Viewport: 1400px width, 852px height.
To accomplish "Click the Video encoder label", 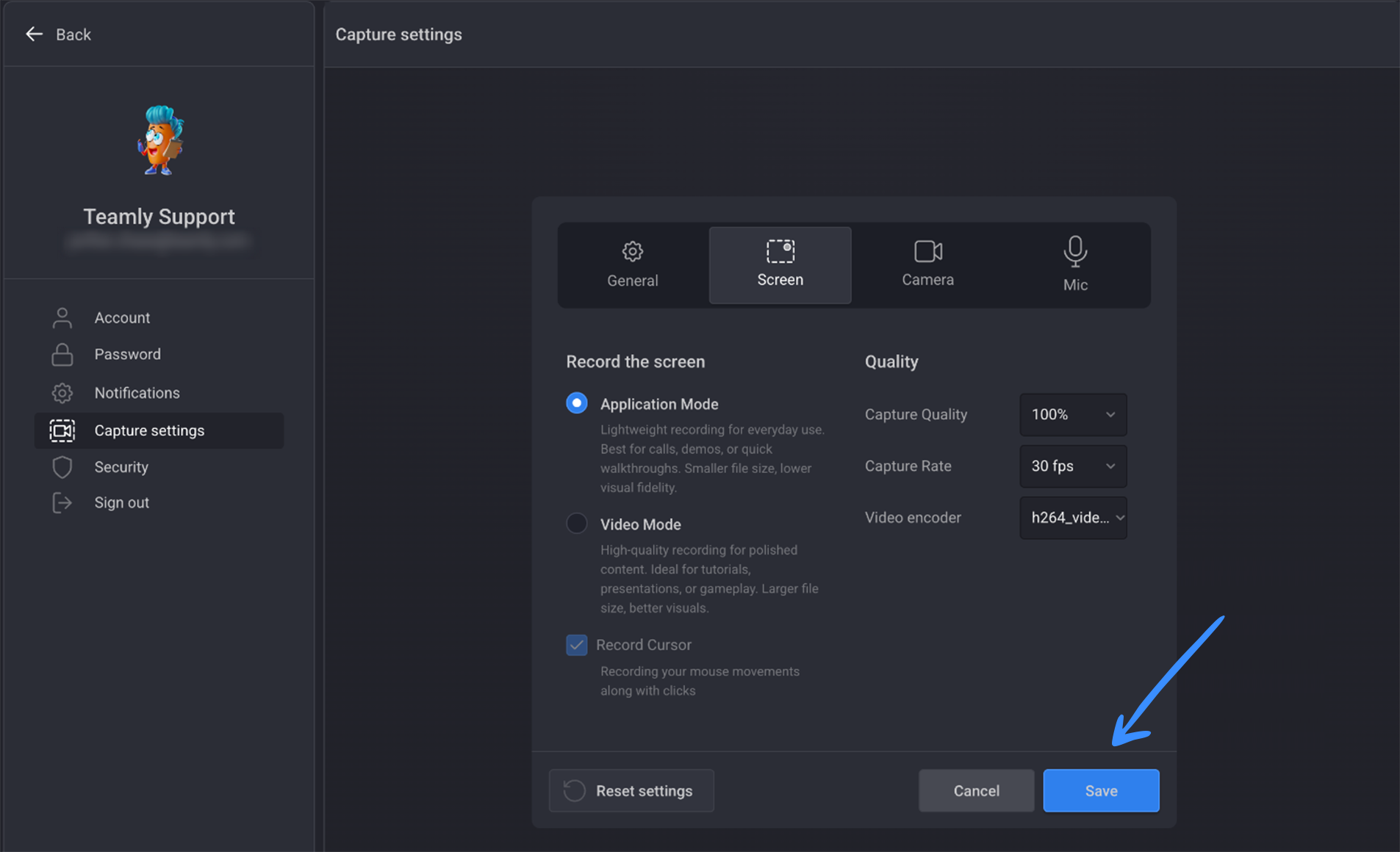I will [913, 518].
